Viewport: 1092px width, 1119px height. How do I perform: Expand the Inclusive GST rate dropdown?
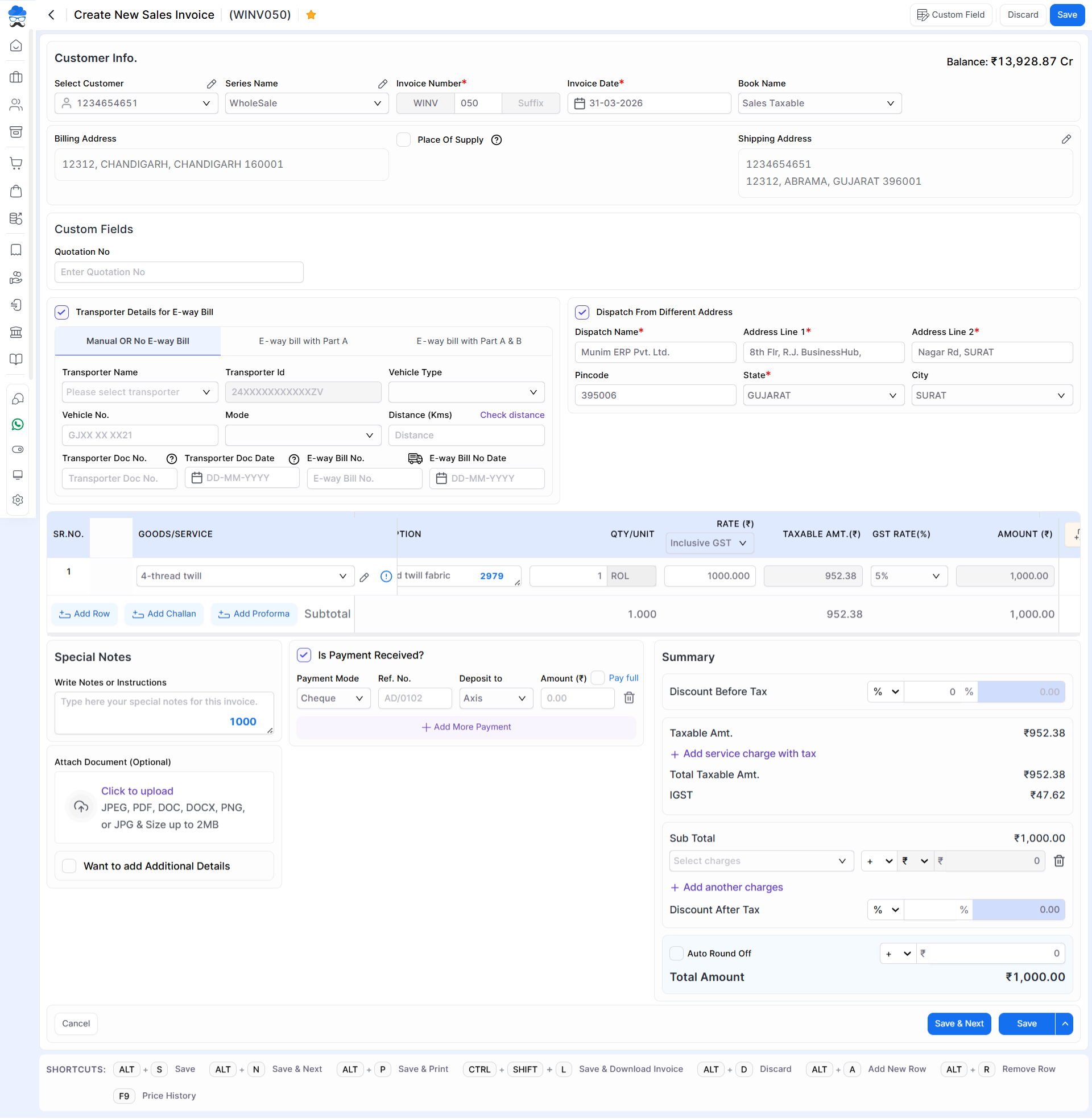[x=709, y=543]
